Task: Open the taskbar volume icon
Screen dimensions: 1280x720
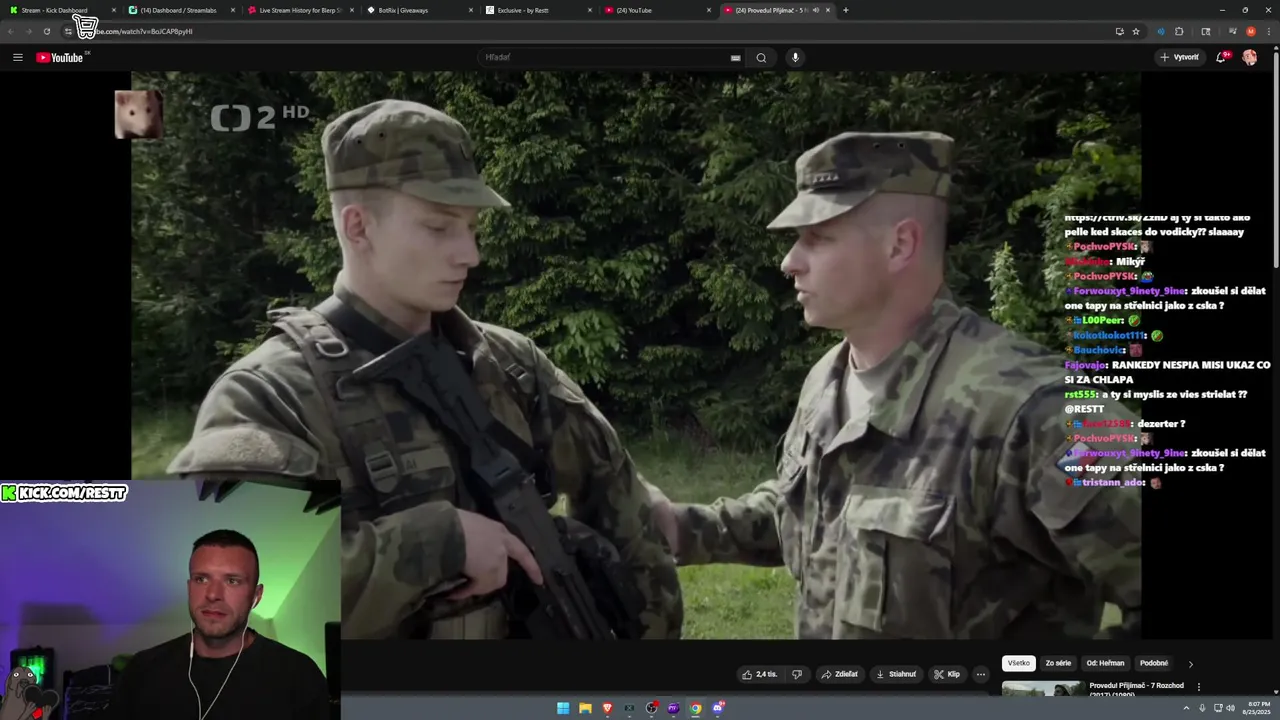Action: coord(1230,708)
